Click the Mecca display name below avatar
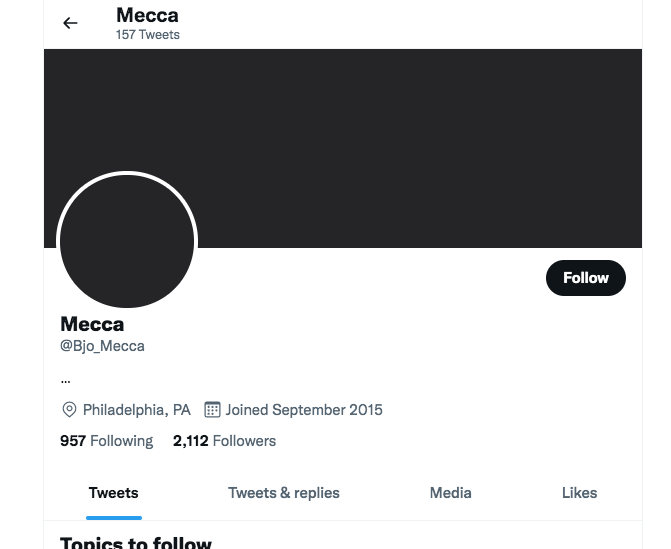671x549 pixels. (92, 324)
